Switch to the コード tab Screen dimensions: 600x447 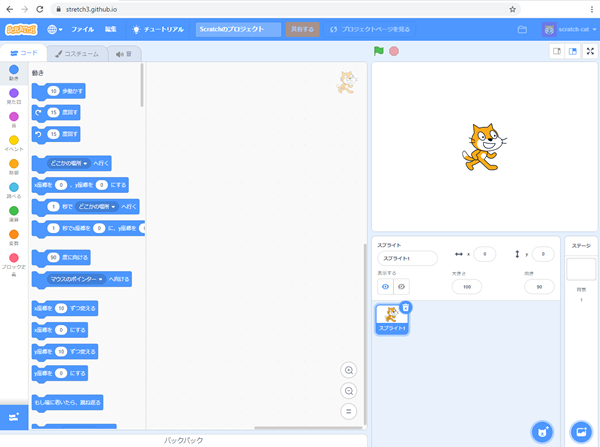[24, 53]
